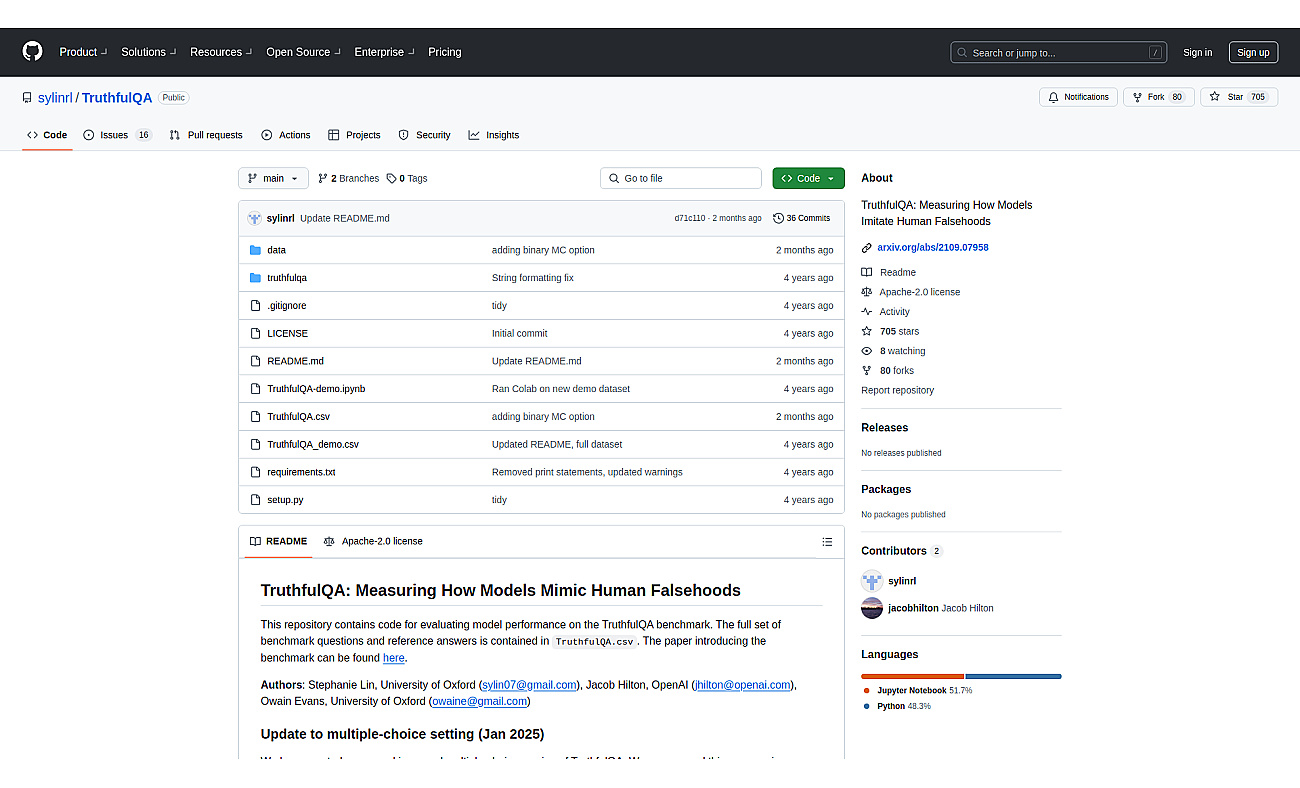The width and height of the screenshot is (1300, 788).
Task: Open commit hash d71c110
Action: tap(690, 218)
